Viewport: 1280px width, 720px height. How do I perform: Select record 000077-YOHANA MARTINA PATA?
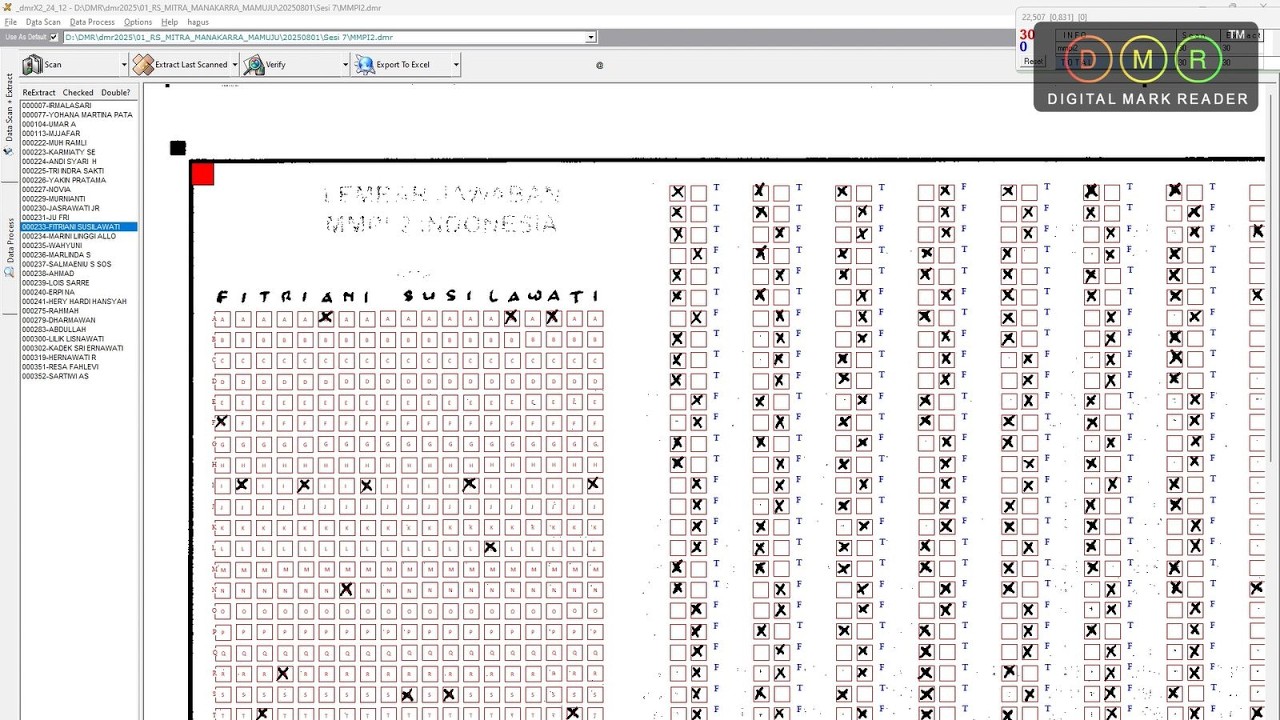[78, 115]
